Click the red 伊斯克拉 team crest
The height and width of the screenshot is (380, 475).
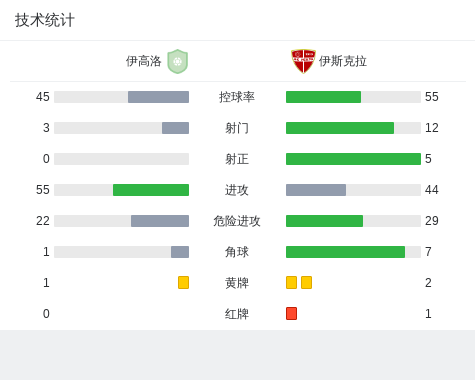[303, 61]
